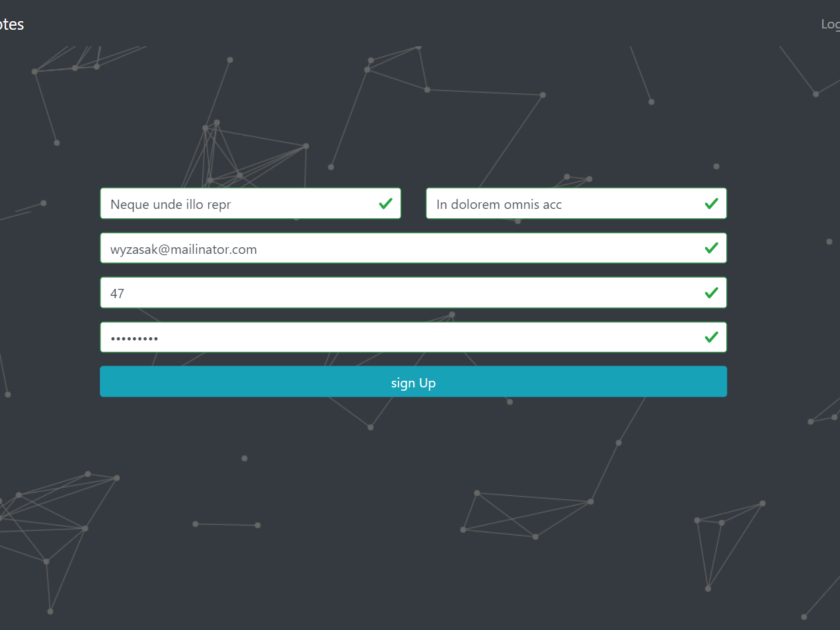Click the green checkmark beside the age value
The image size is (840, 630).
pyautogui.click(x=711, y=292)
